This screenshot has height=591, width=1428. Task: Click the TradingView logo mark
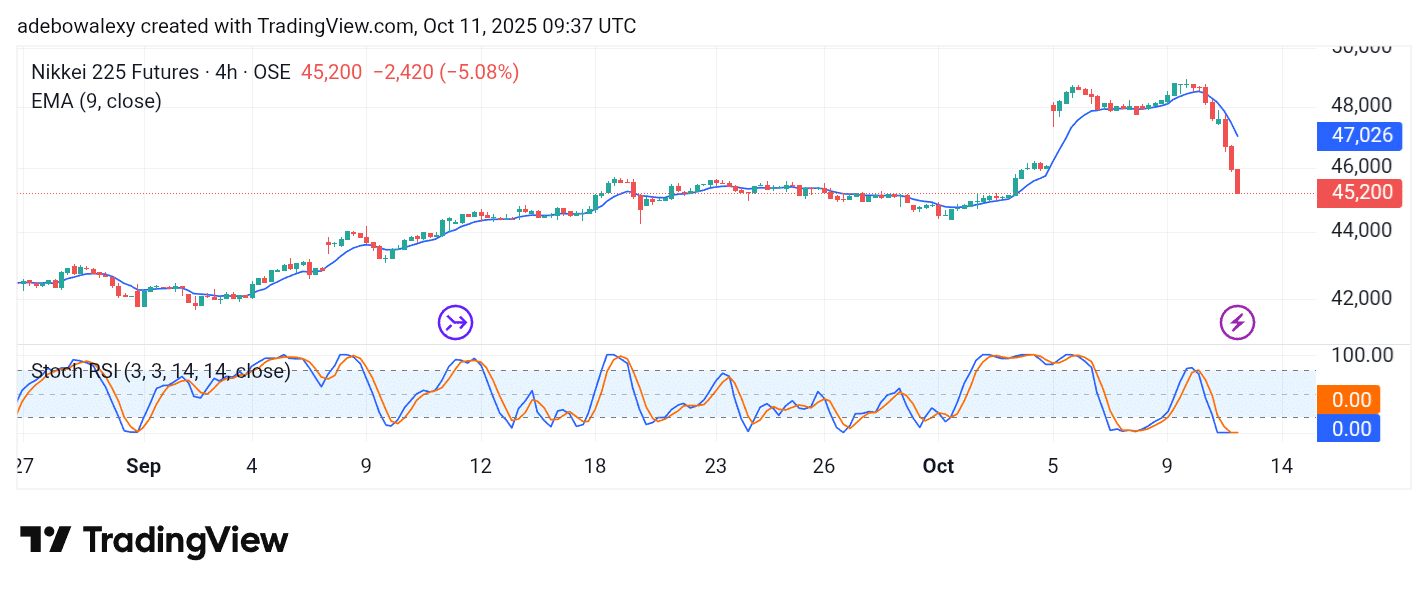point(45,540)
